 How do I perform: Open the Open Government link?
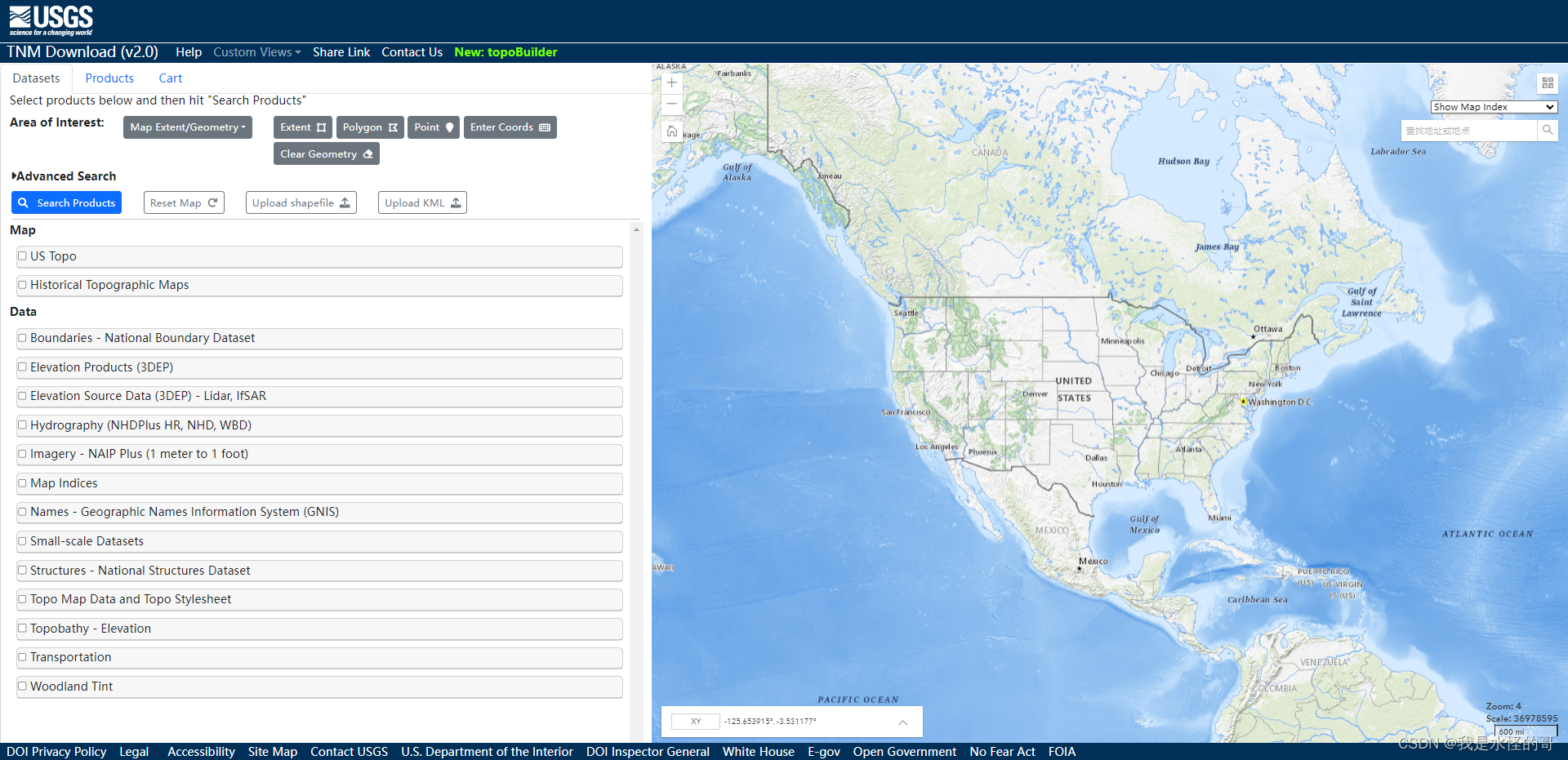(905, 752)
